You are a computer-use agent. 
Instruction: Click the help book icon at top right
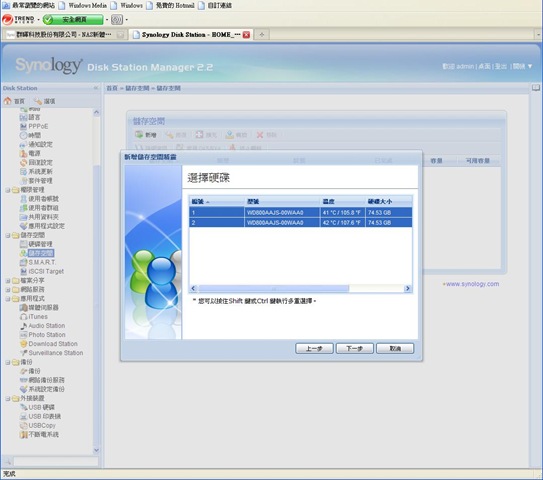click(535, 88)
